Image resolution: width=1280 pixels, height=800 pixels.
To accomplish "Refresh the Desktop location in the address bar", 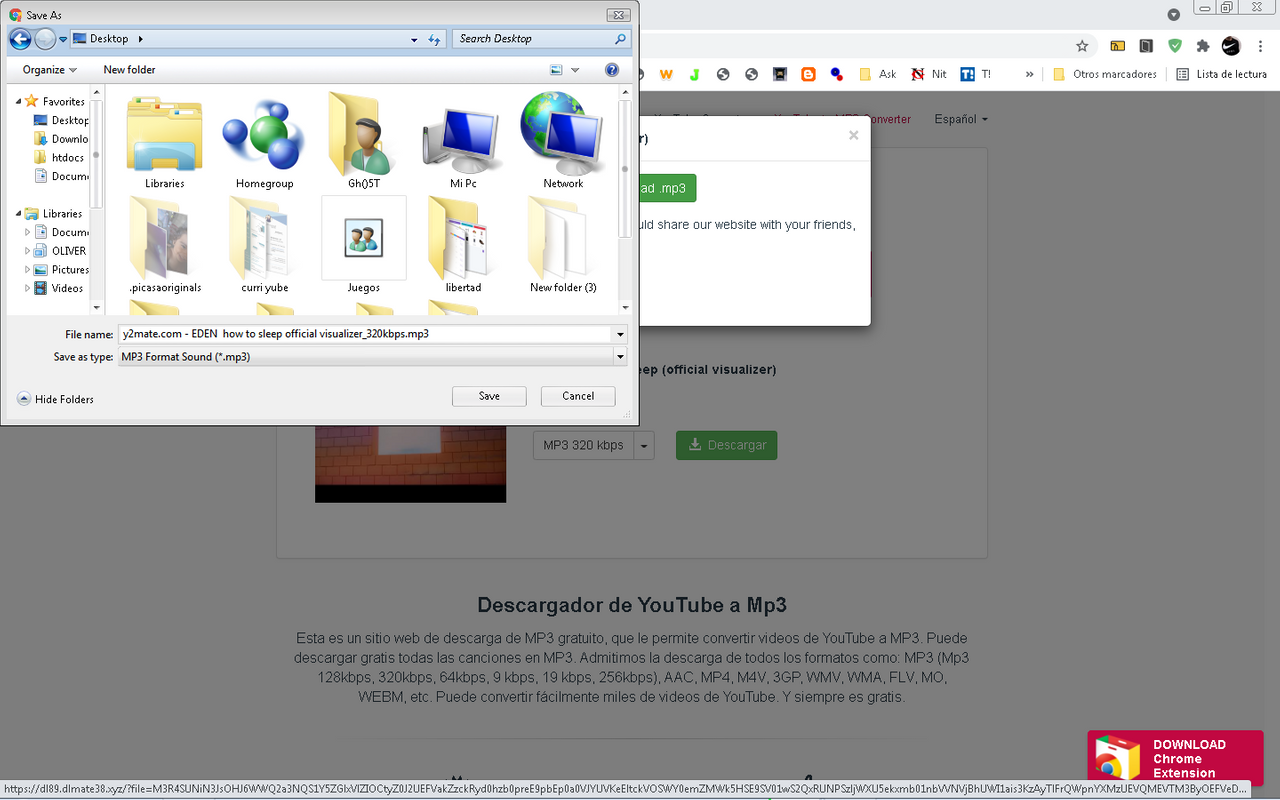I will (x=434, y=39).
